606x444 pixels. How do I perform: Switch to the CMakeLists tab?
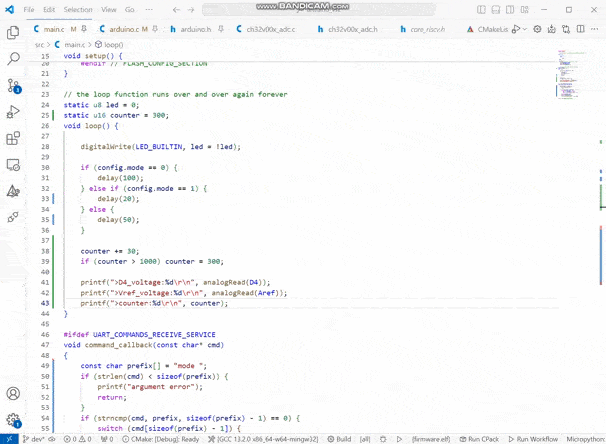(x=487, y=29)
